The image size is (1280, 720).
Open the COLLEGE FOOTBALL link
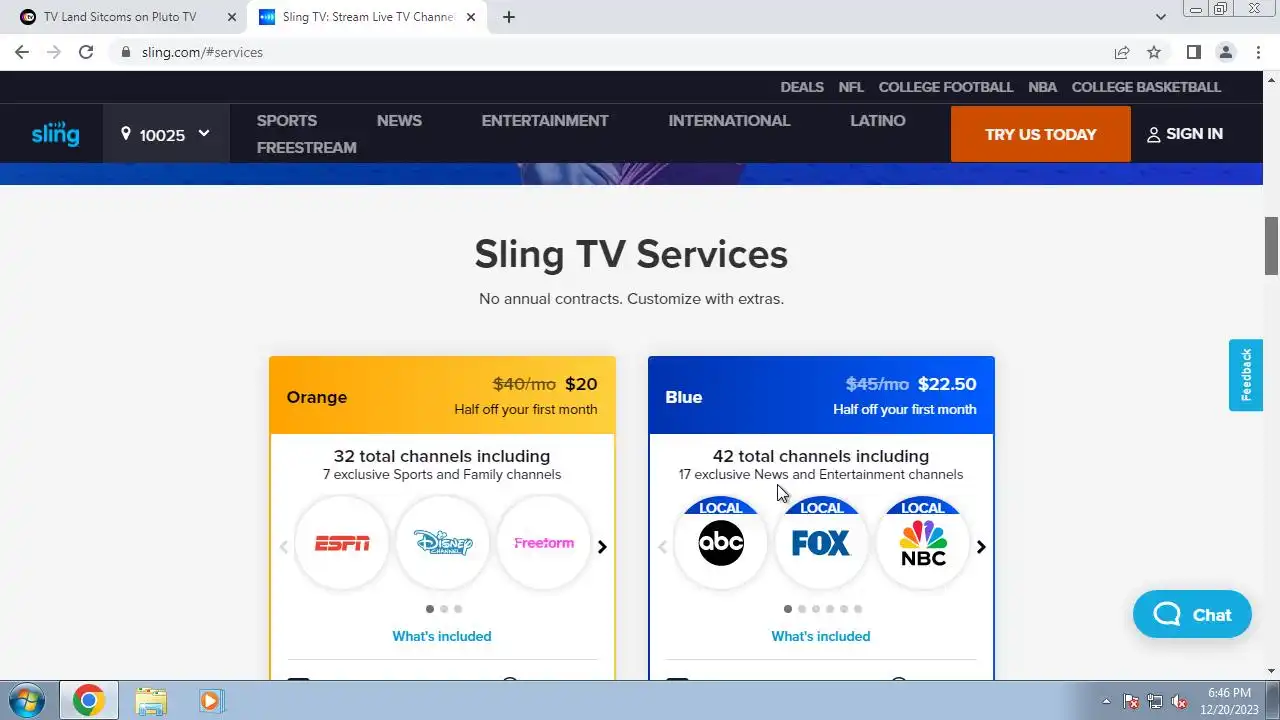946,87
